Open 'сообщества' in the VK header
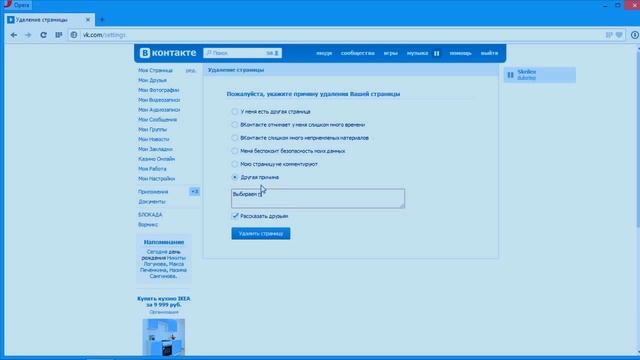Viewport: 640px width, 360px height. (358, 53)
